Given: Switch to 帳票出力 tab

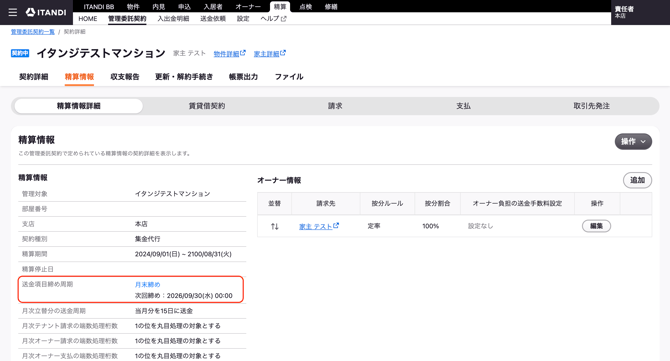Looking at the screenshot, I should tap(244, 77).
